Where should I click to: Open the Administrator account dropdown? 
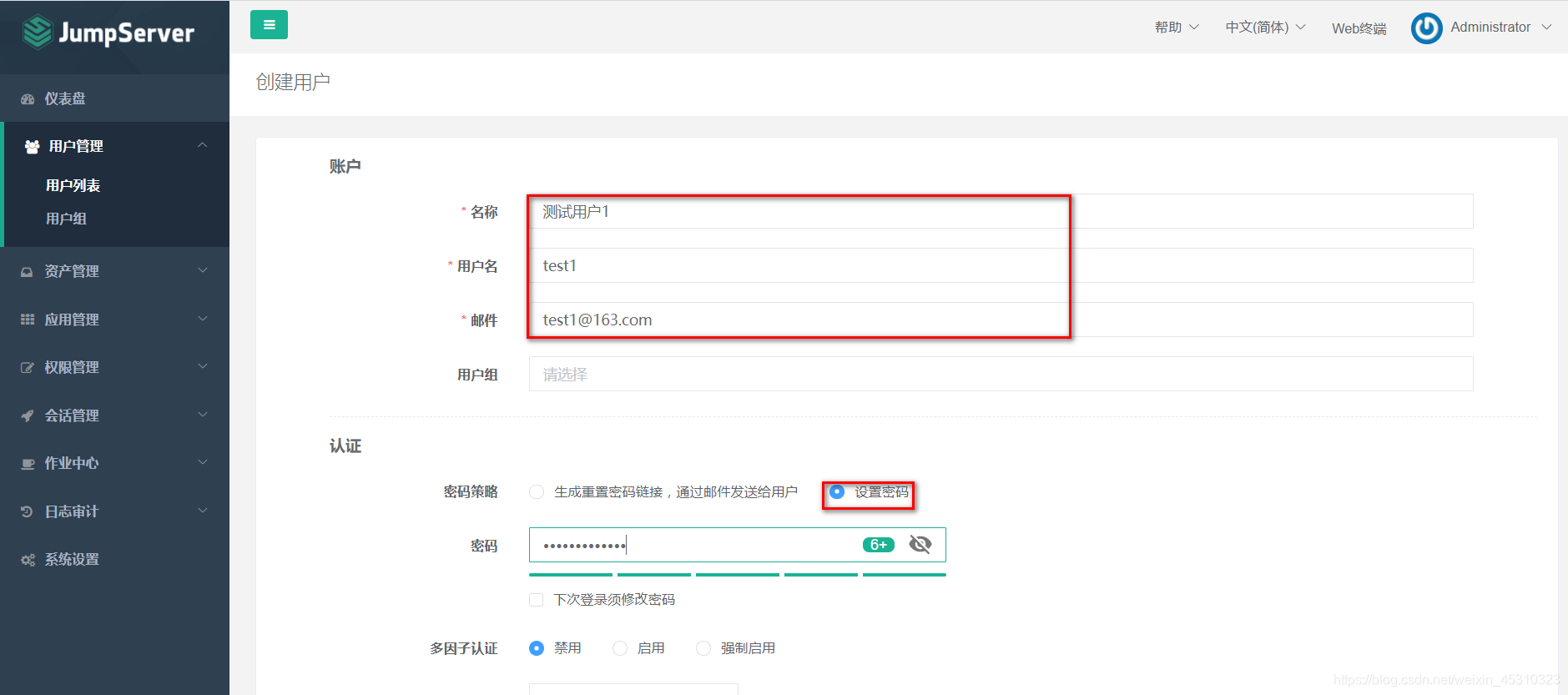tap(1501, 28)
